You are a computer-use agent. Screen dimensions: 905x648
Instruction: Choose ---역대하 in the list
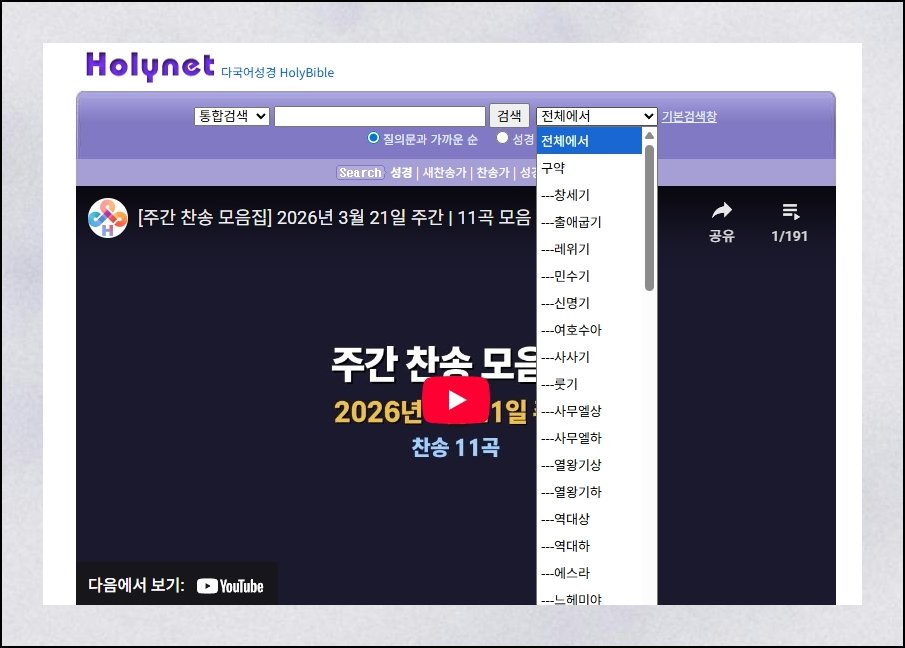[x=589, y=546]
